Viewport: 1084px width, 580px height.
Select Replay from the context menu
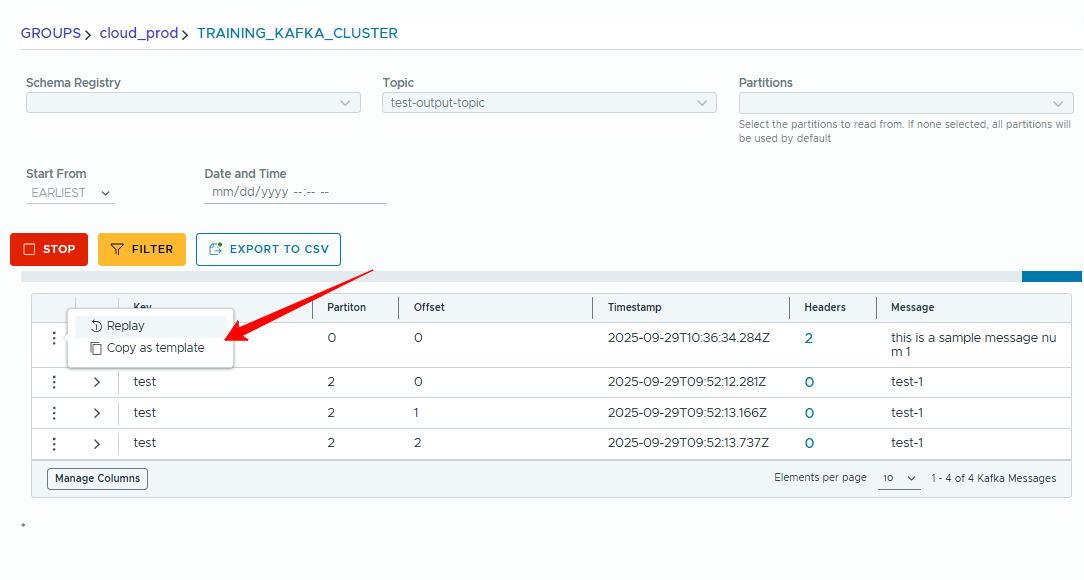pos(126,326)
